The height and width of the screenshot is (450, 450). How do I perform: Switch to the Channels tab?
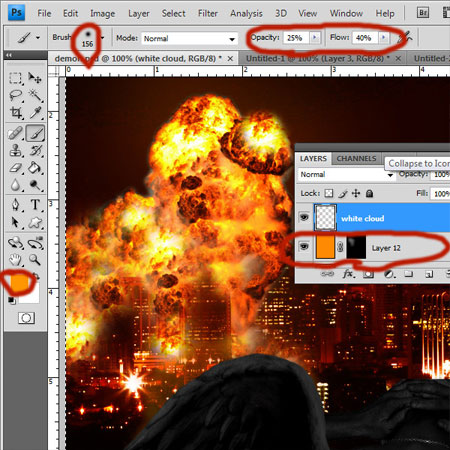[356, 158]
